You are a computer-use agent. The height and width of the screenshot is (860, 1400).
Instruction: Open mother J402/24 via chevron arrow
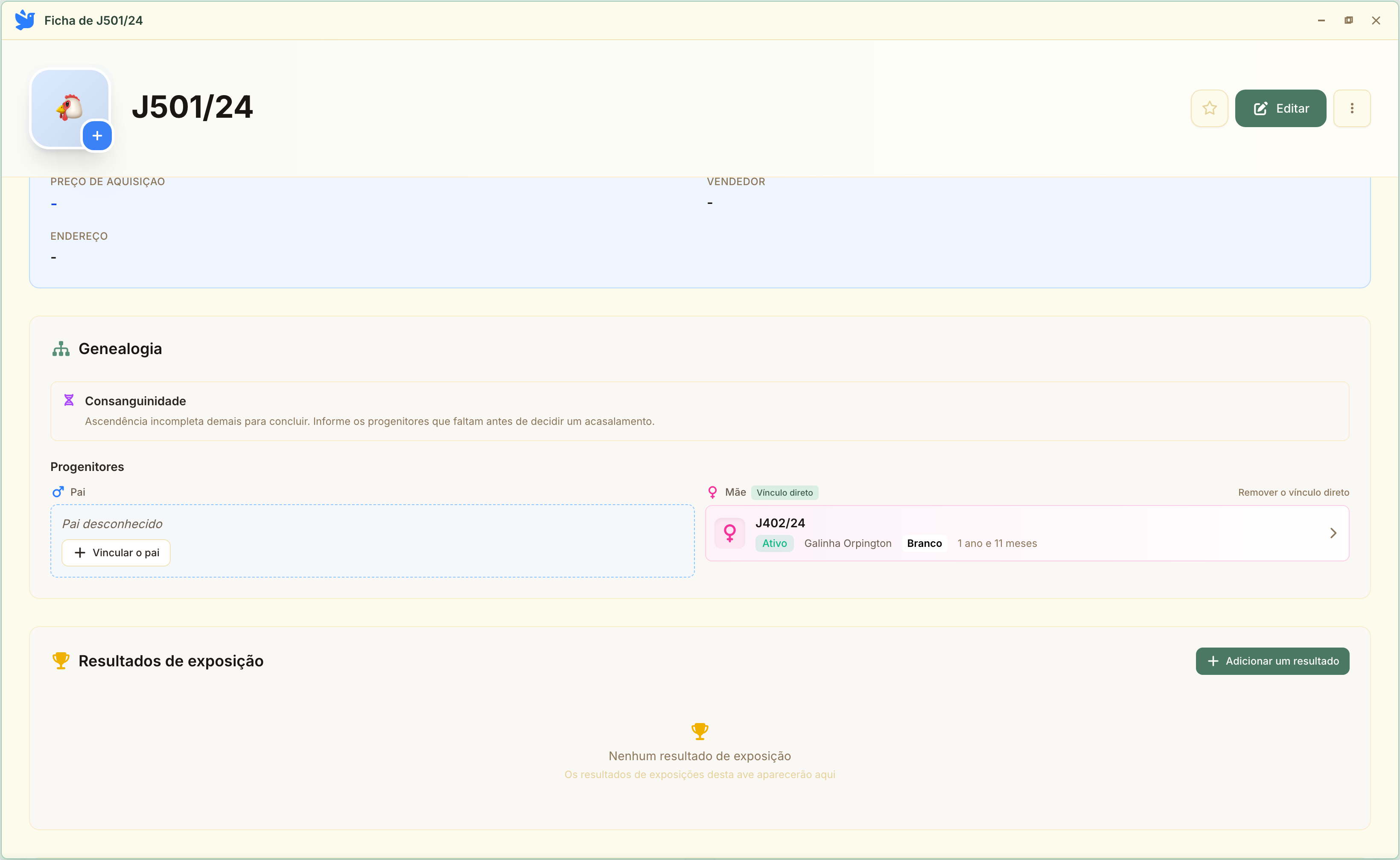1333,533
